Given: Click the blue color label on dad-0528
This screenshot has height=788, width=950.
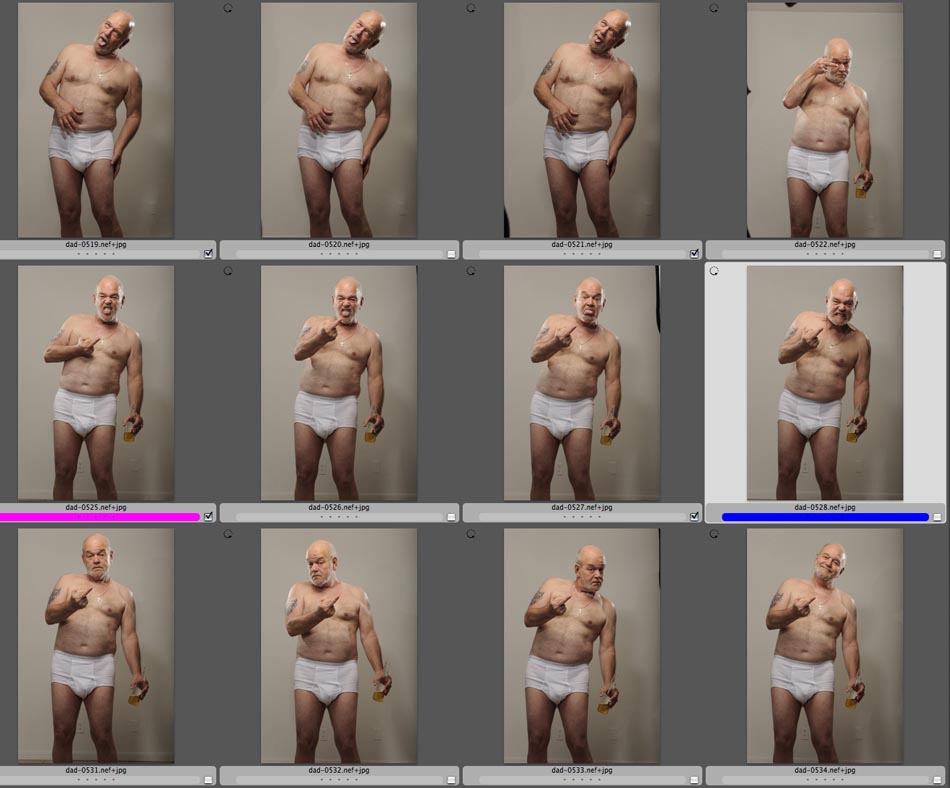Looking at the screenshot, I should coord(825,517).
